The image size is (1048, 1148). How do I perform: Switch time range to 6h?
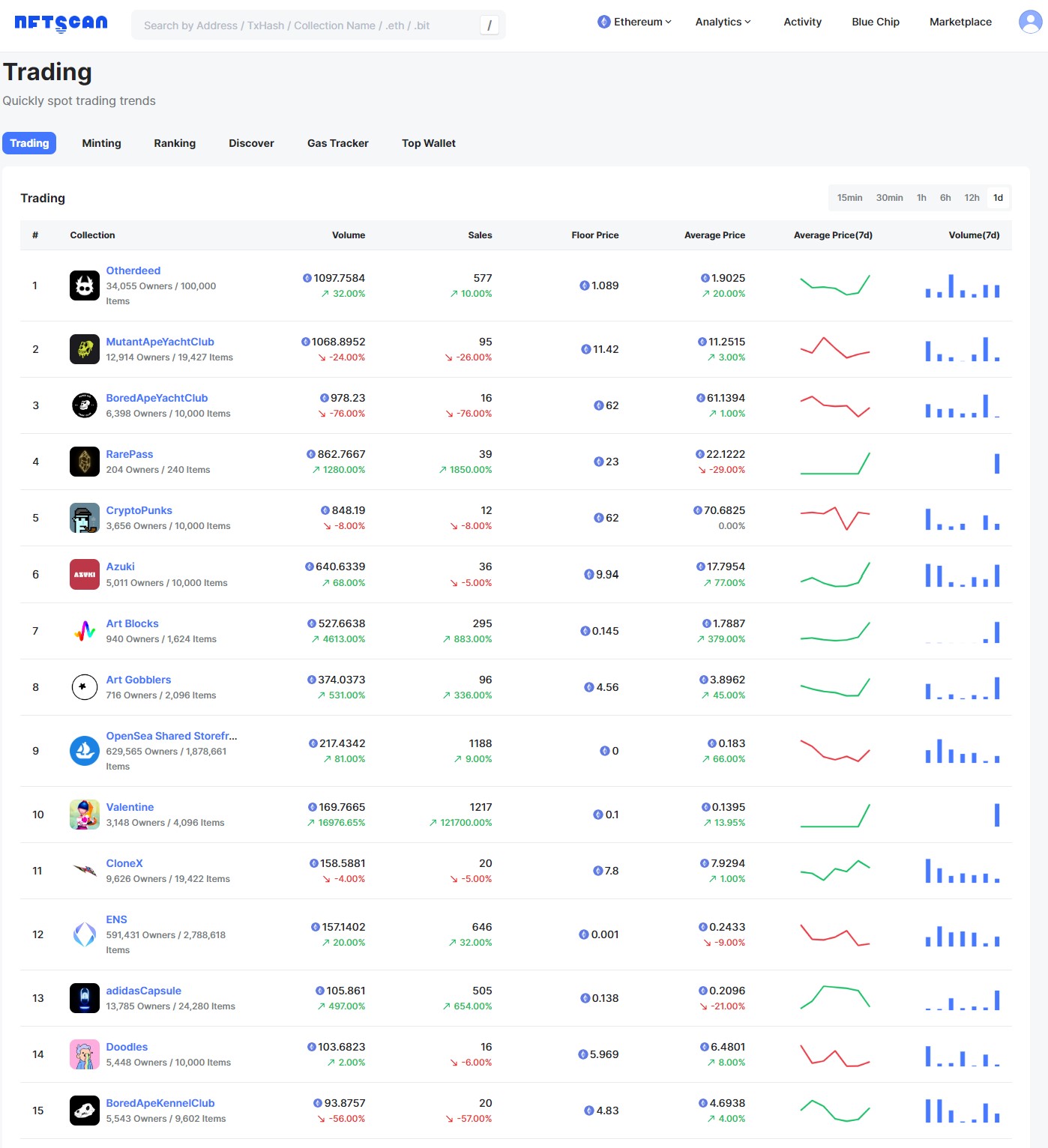(945, 198)
